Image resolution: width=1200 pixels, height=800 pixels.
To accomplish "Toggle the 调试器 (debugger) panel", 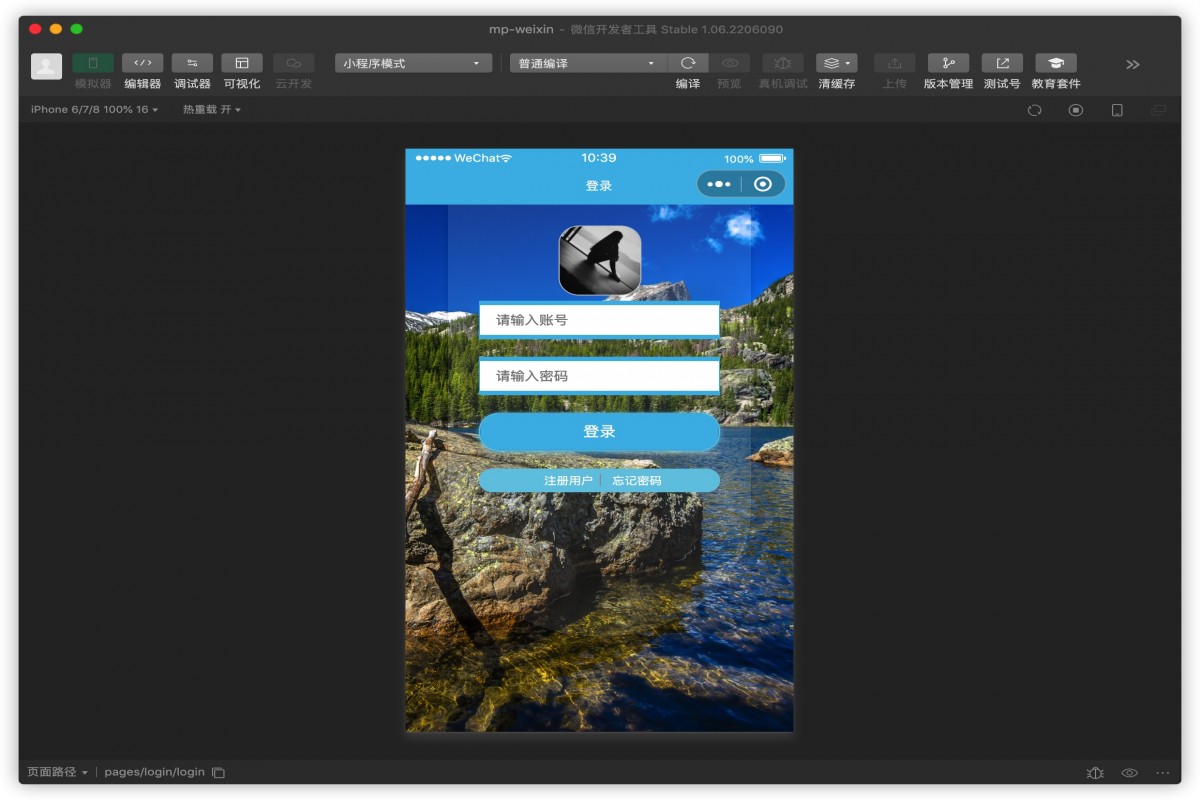I will point(192,64).
